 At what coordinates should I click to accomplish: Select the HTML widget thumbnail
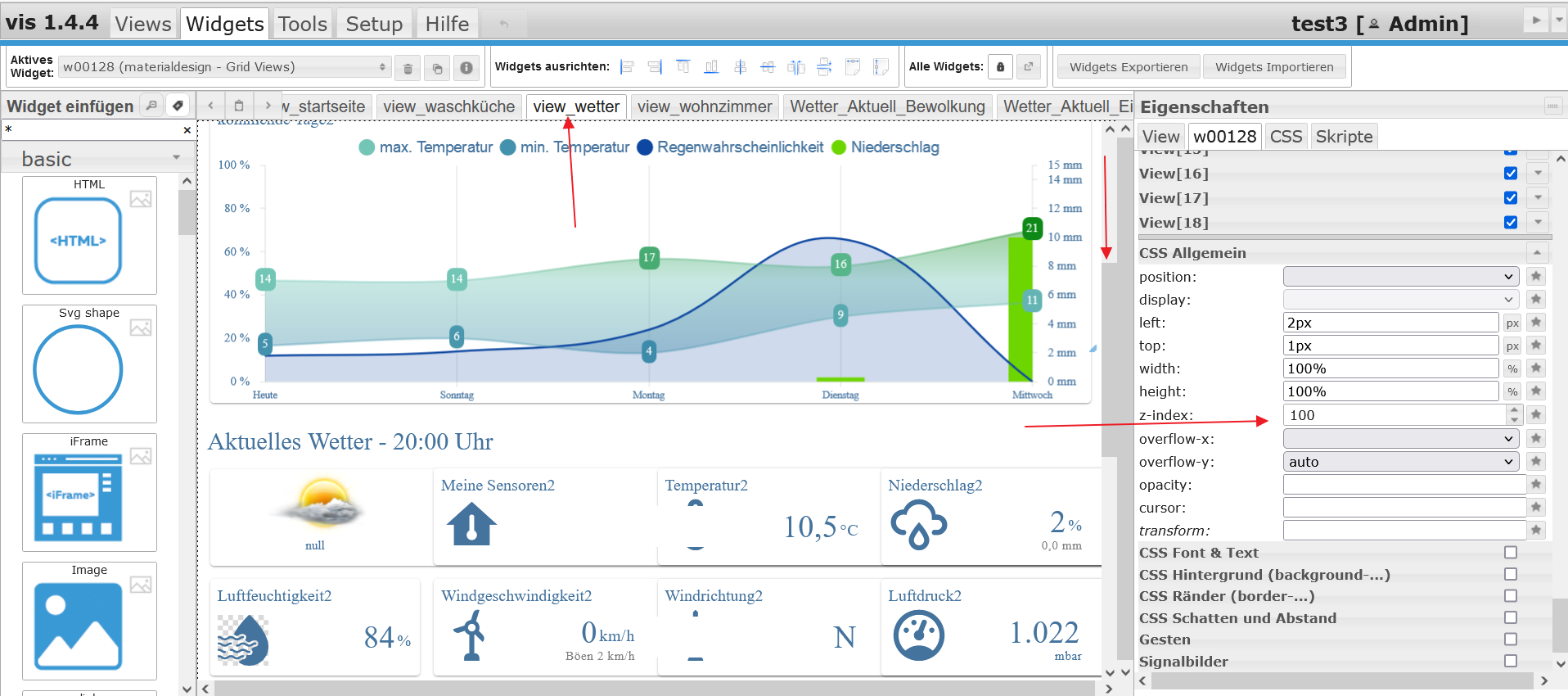point(89,236)
